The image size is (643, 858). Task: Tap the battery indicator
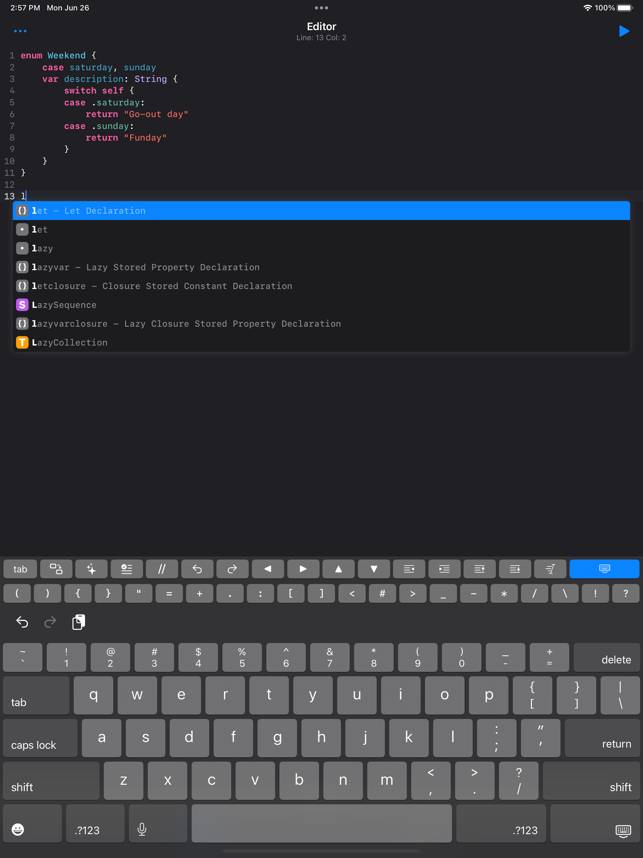click(625, 8)
